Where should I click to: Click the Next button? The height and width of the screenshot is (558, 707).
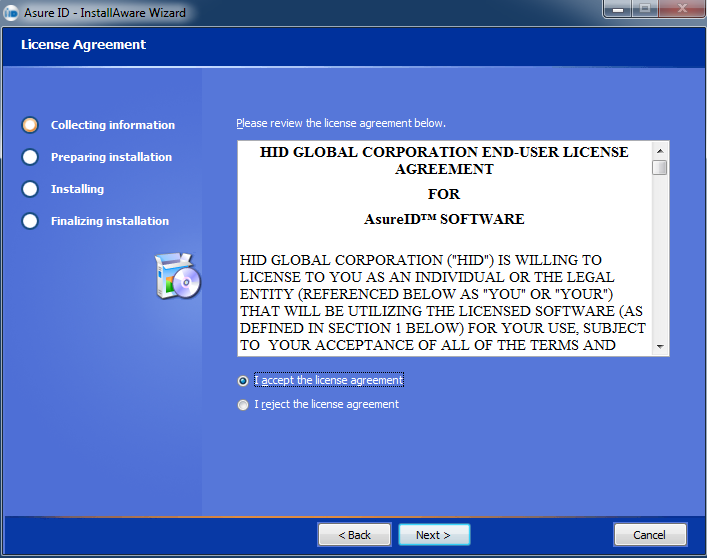(x=434, y=535)
